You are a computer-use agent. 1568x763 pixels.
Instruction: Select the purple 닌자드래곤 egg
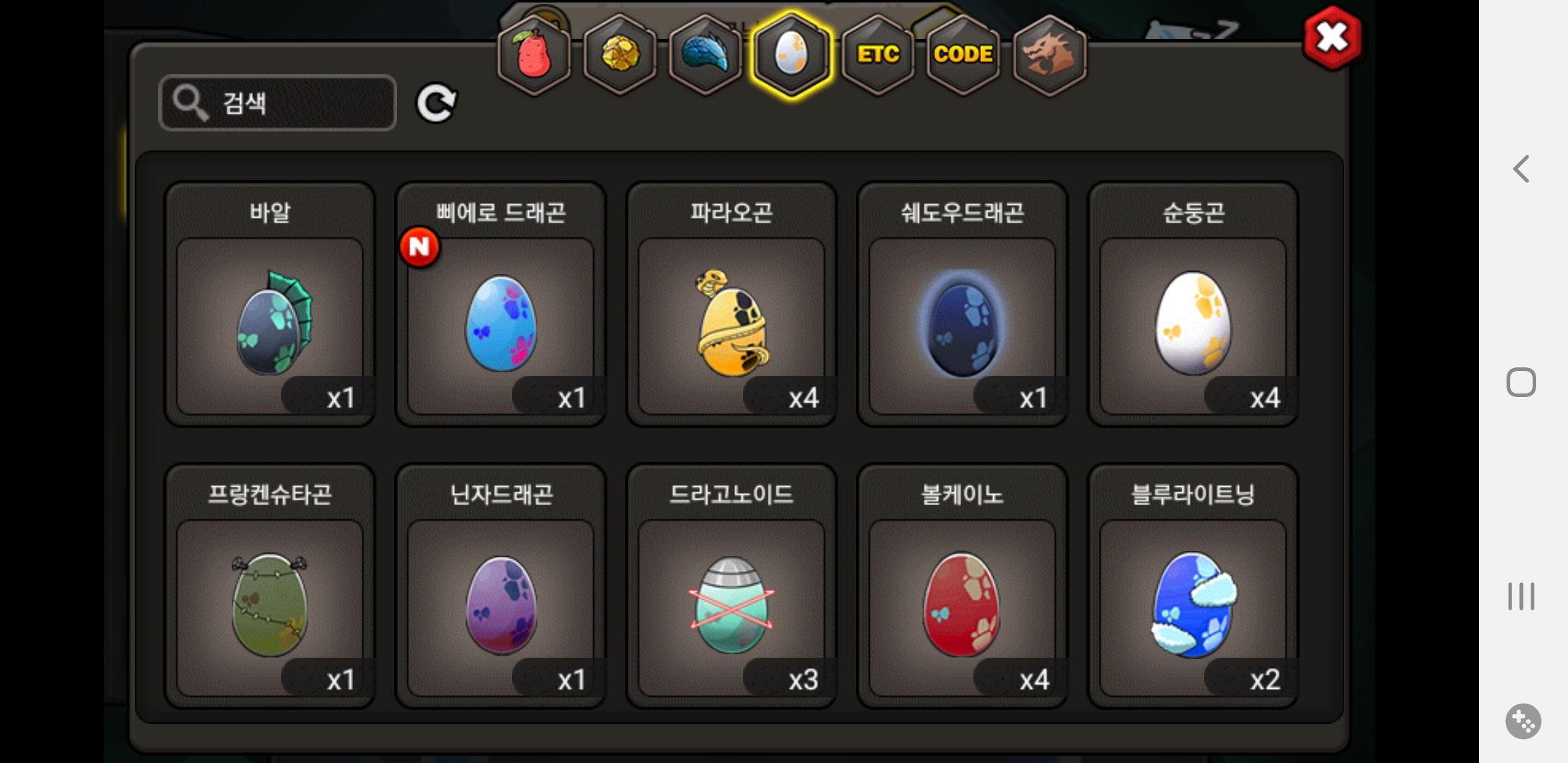501,586
